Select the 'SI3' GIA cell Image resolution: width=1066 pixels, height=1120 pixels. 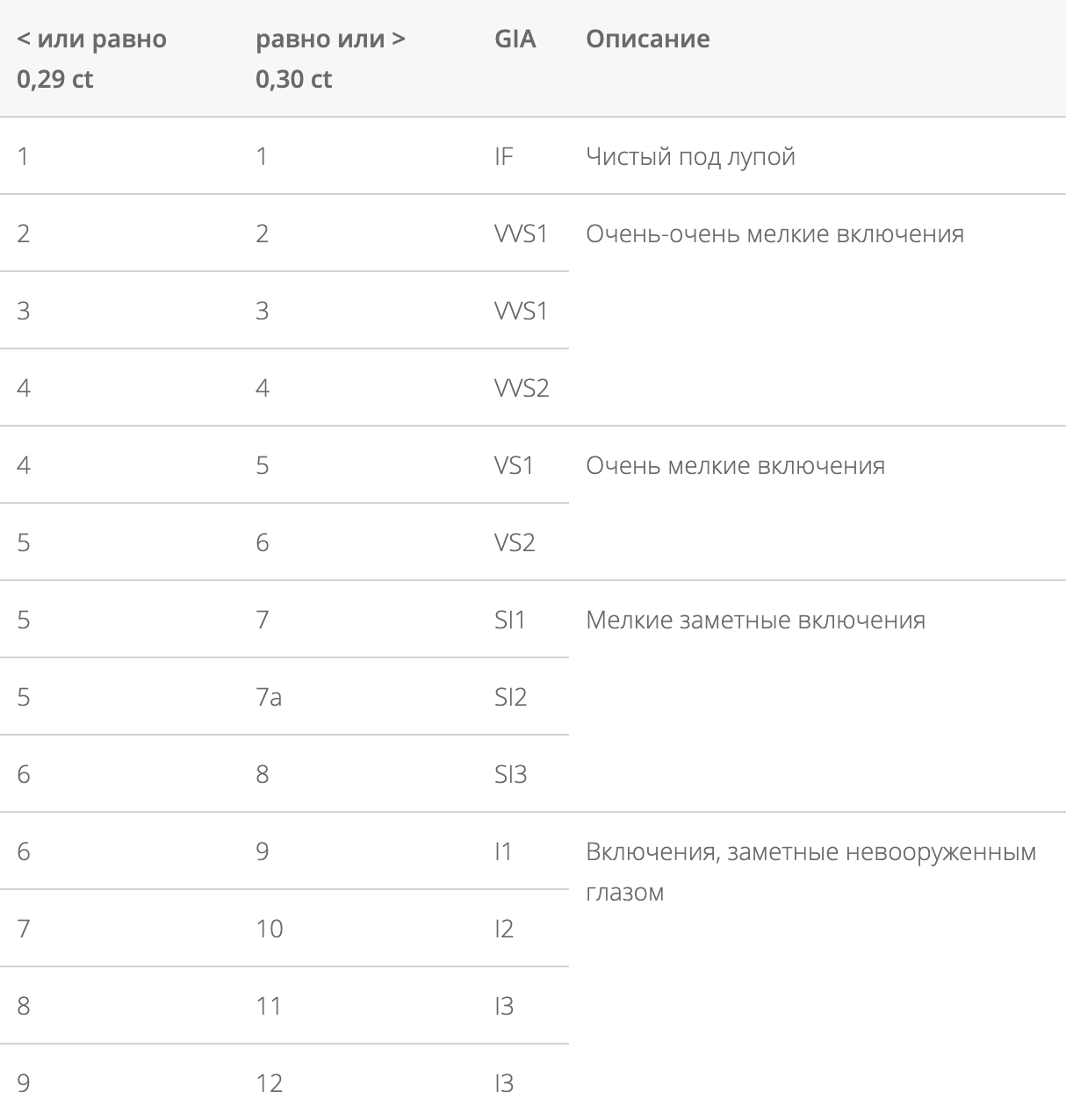click(510, 774)
